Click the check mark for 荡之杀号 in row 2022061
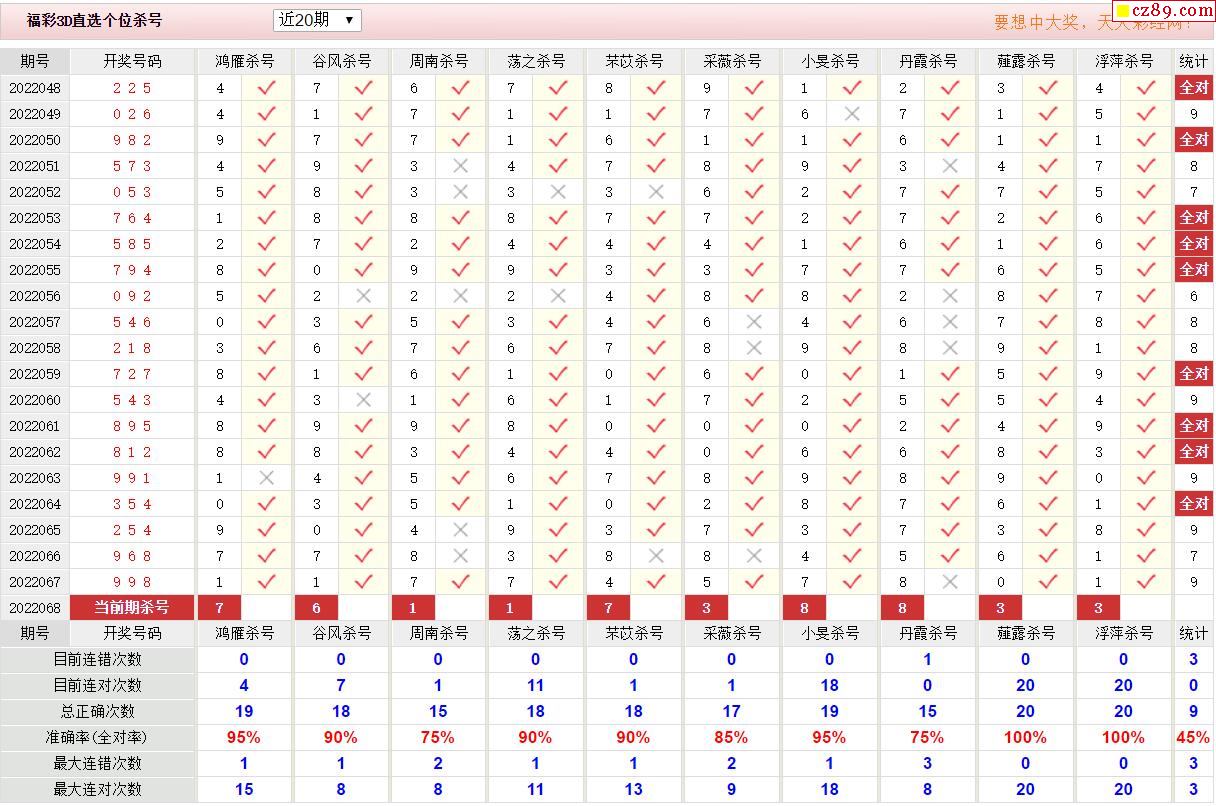This screenshot has width=1216, height=806. [558, 426]
